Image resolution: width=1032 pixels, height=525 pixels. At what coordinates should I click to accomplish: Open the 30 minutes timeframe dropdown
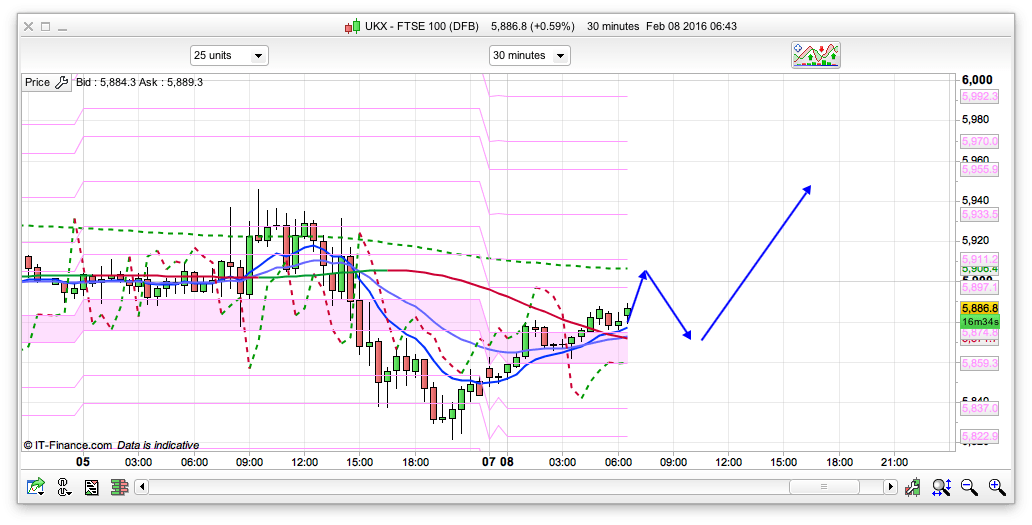pyautogui.click(x=529, y=55)
